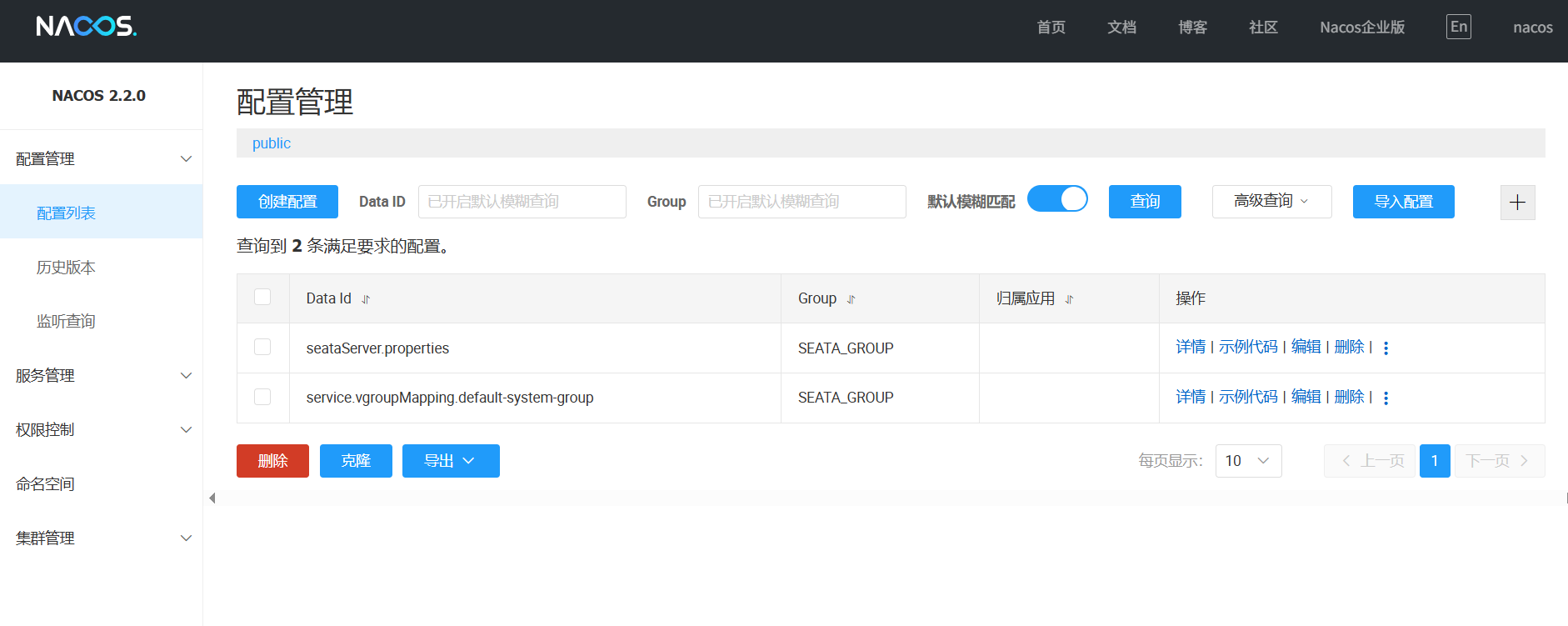Open 示例代码 for seataServer.properties
1568x626 pixels.
tap(1248, 347)
